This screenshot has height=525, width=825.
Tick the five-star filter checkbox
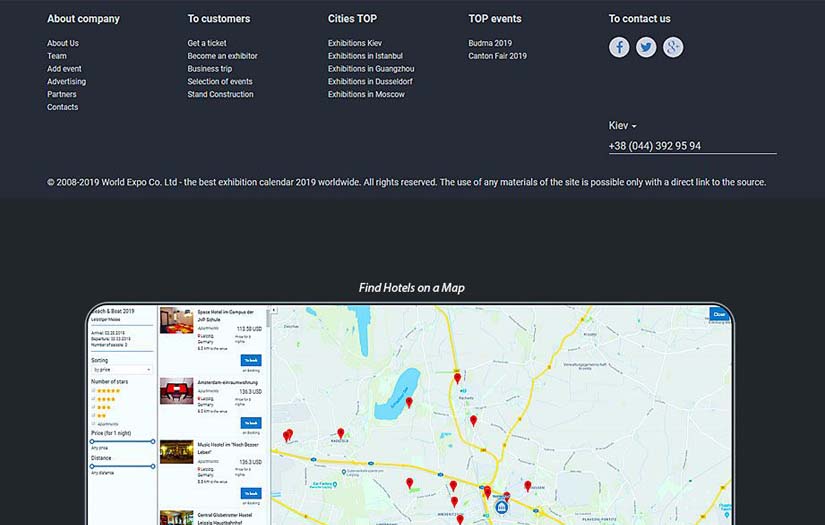[x=94, y=391]
